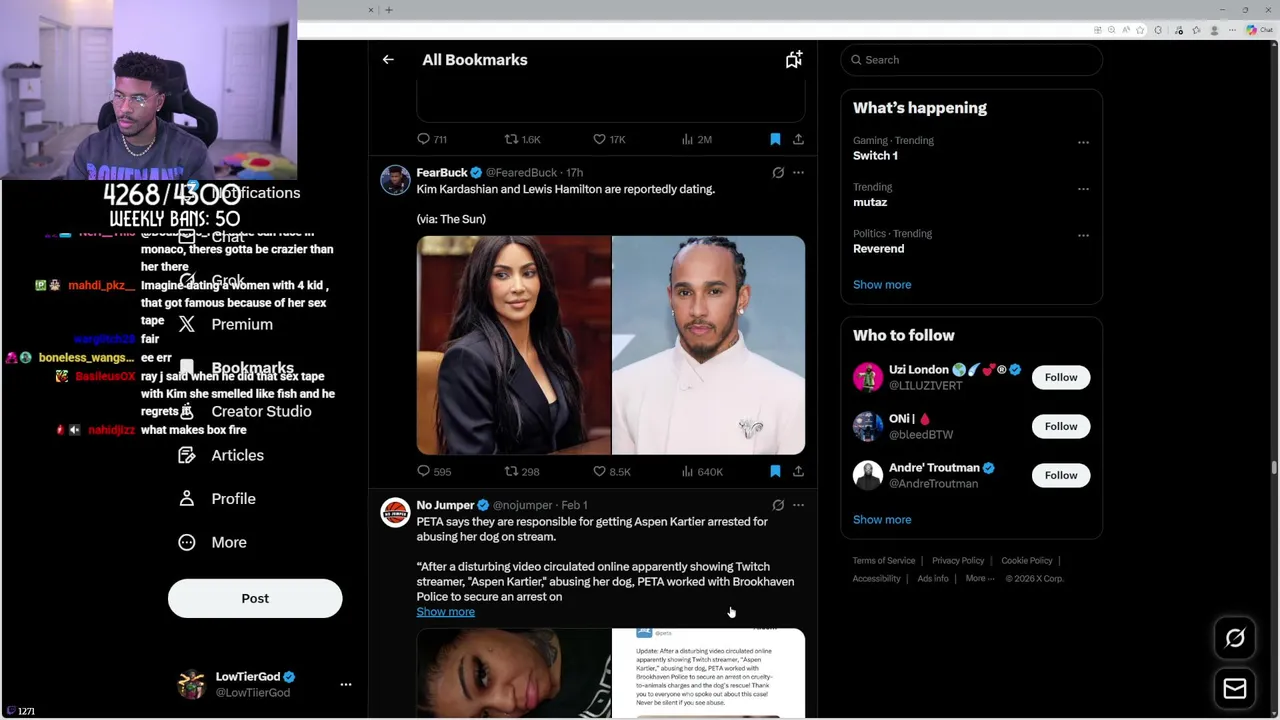Open more options on No Jumper post

(x=798, y=505)
